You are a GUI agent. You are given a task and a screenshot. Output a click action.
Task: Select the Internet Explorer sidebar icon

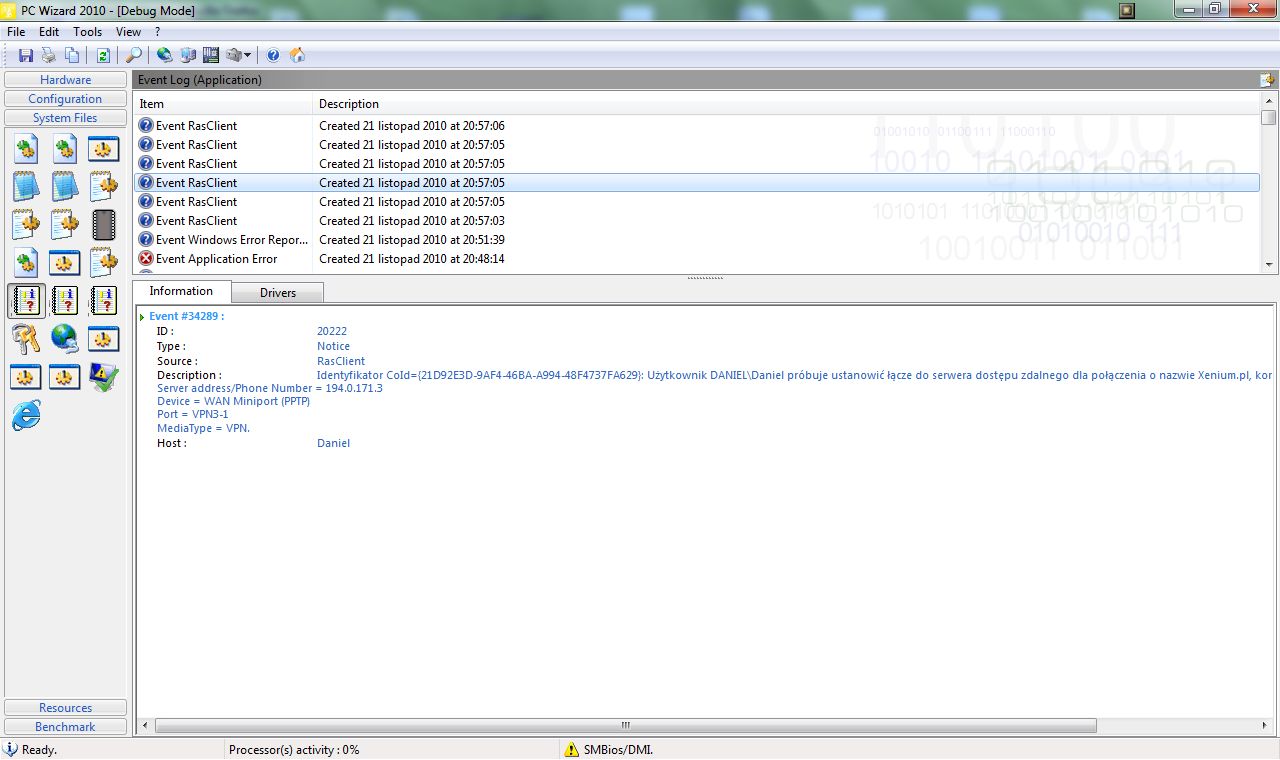26,415
